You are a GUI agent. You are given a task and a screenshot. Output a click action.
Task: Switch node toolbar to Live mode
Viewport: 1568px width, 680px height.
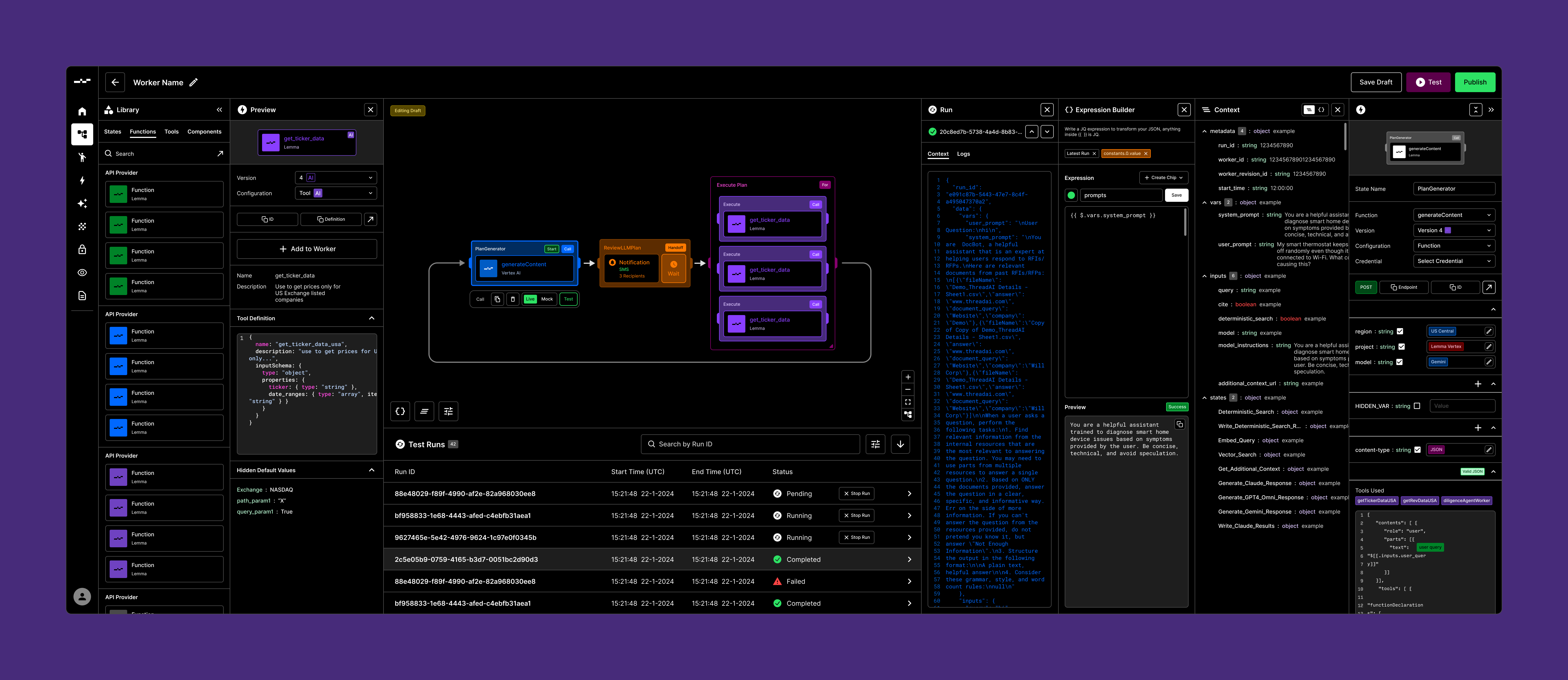tap(530, 299)
